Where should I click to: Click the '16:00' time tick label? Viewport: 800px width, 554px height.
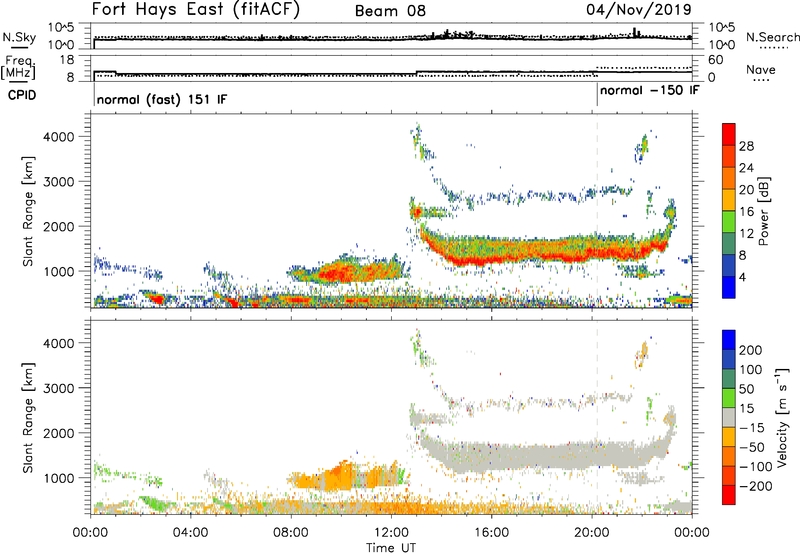491,533
